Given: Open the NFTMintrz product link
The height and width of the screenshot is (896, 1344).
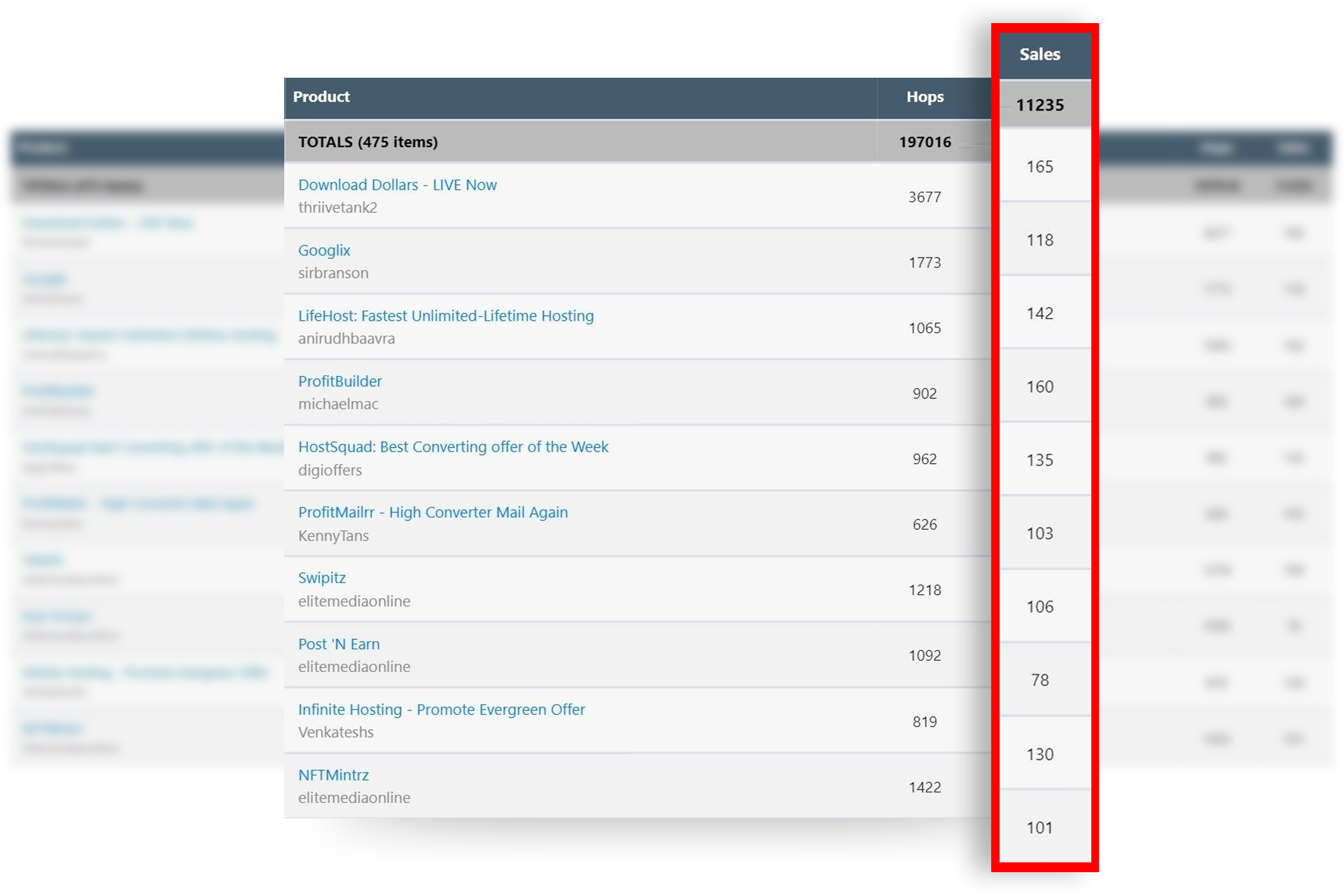Looking at the screenshot, I should pos(333,775).
